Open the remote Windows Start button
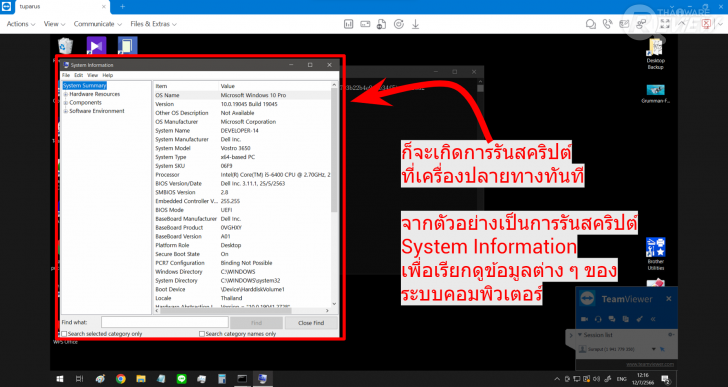 [x=60, y=379]
